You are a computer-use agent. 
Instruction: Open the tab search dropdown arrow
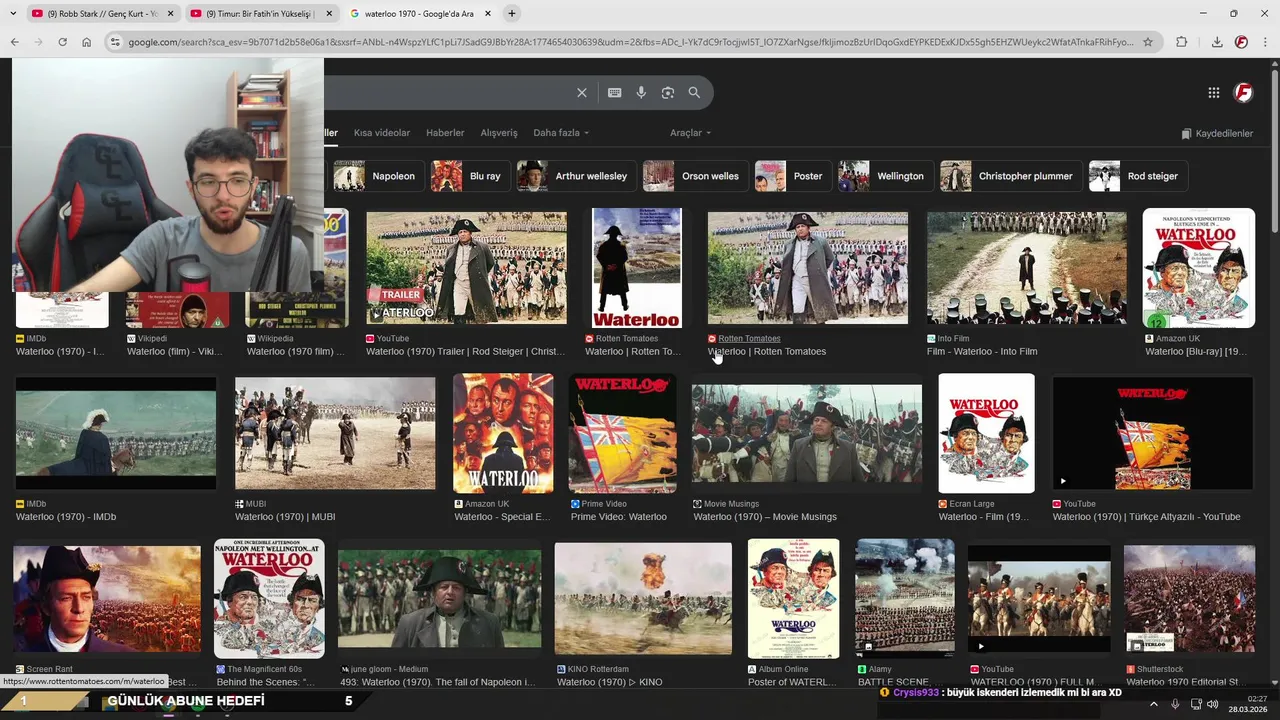click(13, 14)
